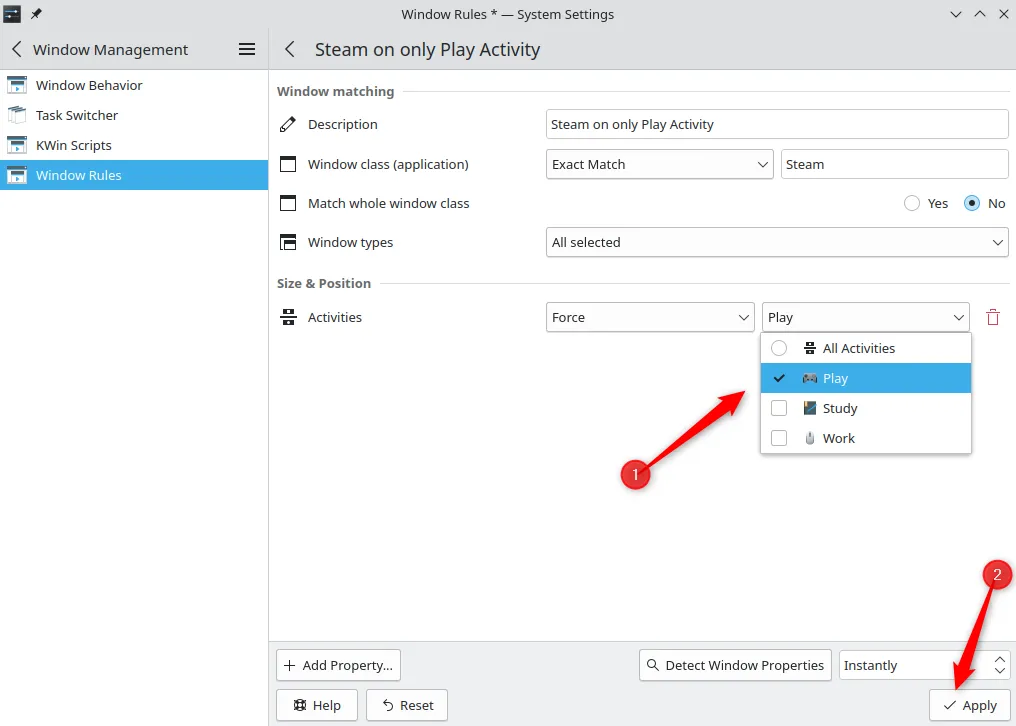The width and height of the screenshot is (1016, 726).
Task: Choose Play in the activities list
Action: tap(835, 378)
